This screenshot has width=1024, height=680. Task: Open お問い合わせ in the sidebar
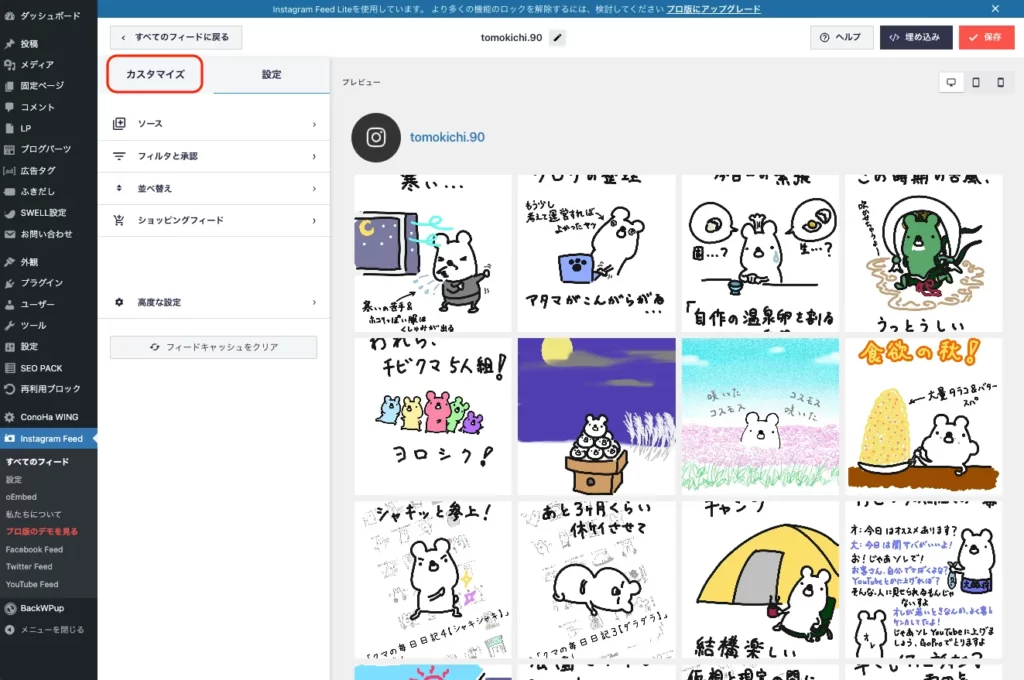click(49, 234)
